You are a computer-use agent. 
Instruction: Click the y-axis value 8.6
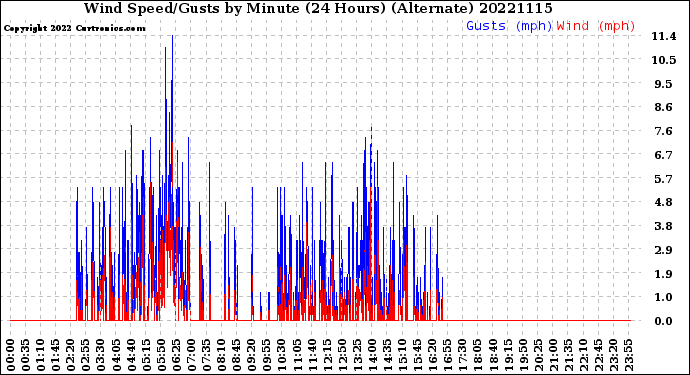[664, 107]
